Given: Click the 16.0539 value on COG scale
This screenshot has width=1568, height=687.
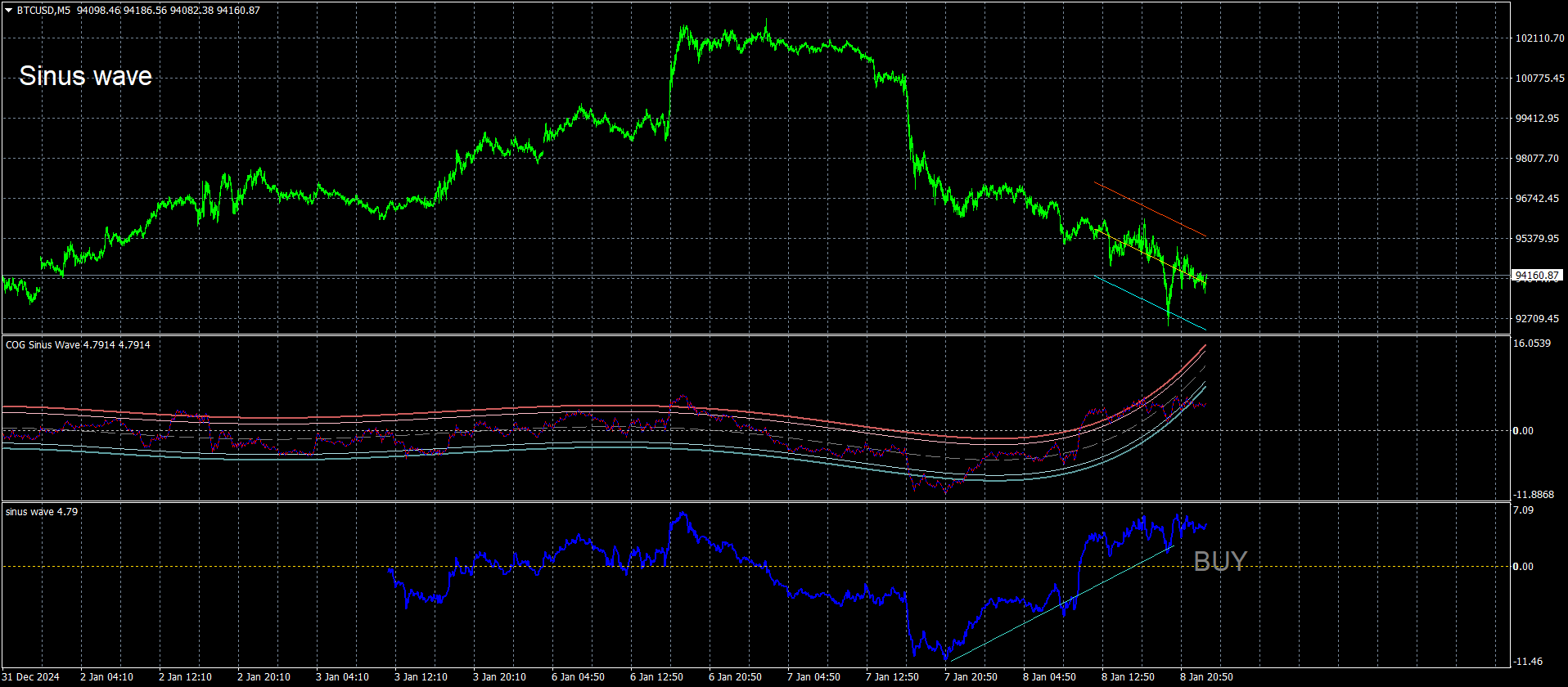Looking at the screenshot, I should click(x=1532, y=343).
